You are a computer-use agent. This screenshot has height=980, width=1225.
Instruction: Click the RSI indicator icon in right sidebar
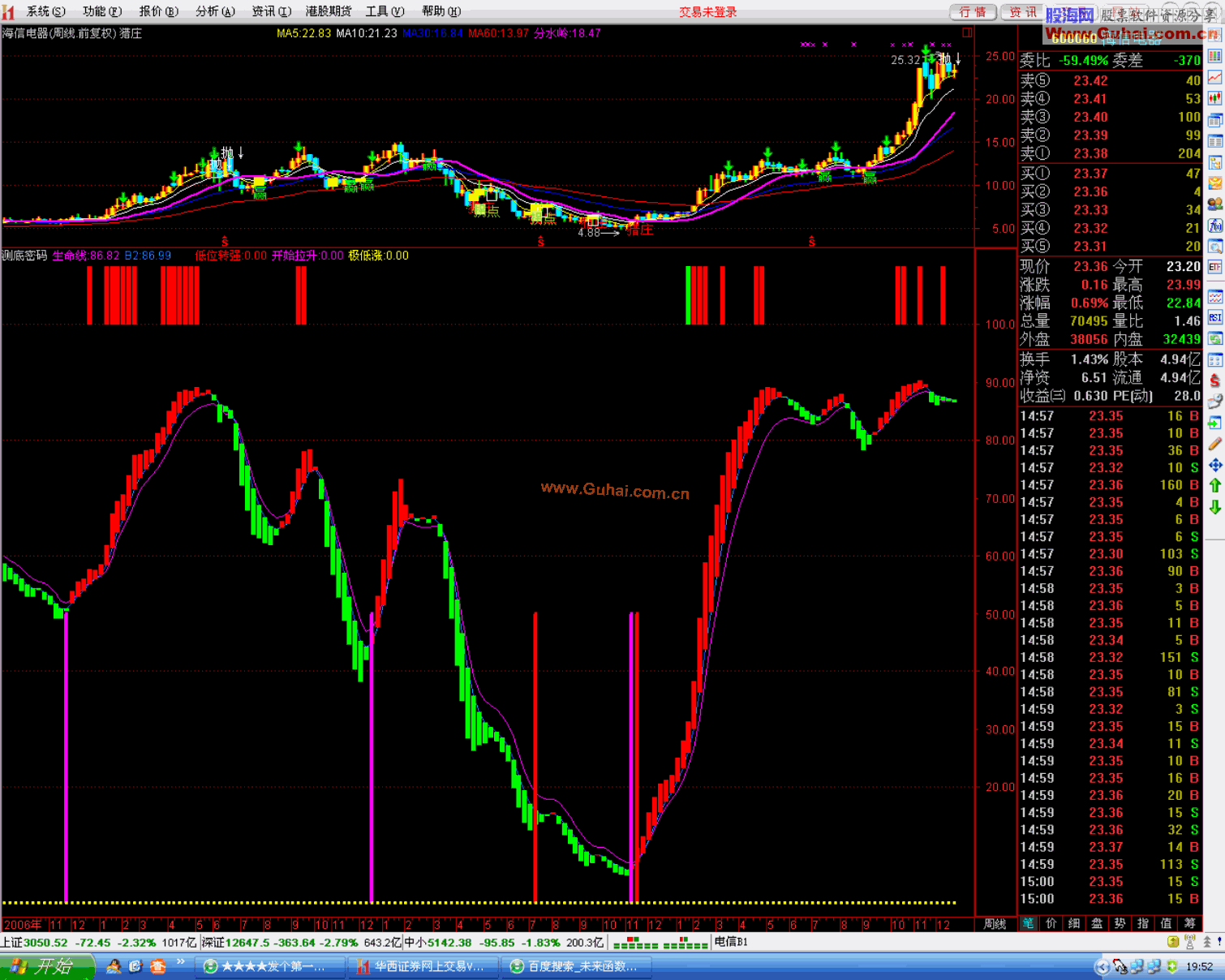coord(1214,317)
